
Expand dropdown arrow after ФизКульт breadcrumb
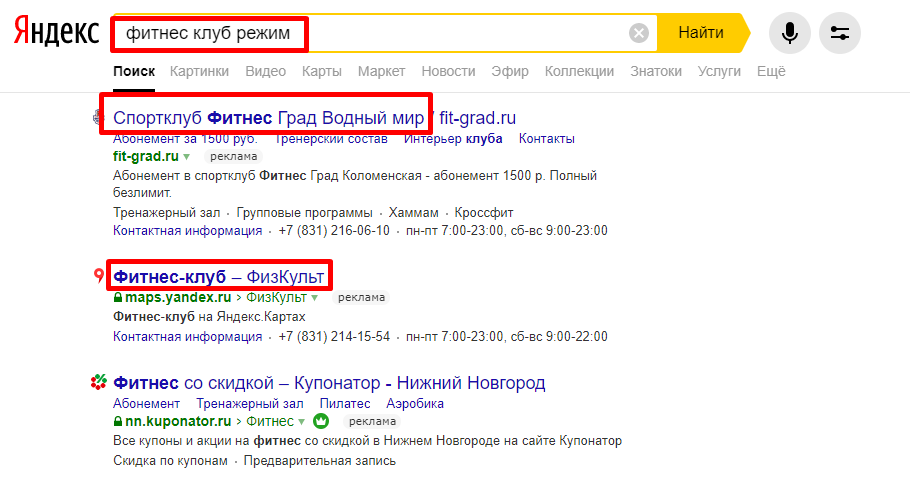pyautogui.click(x=315, y=298)
